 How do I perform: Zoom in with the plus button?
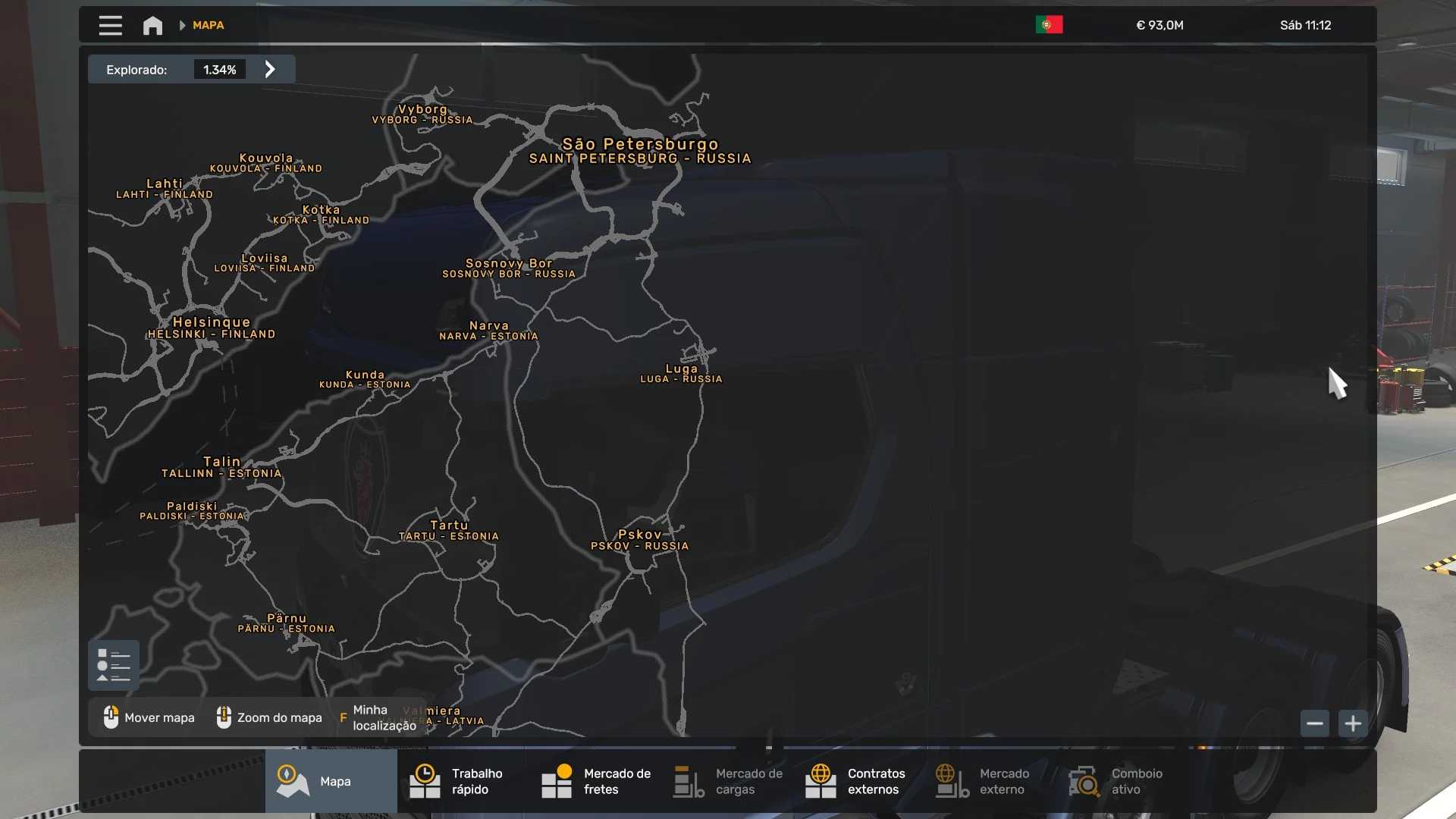(1353, 723)
